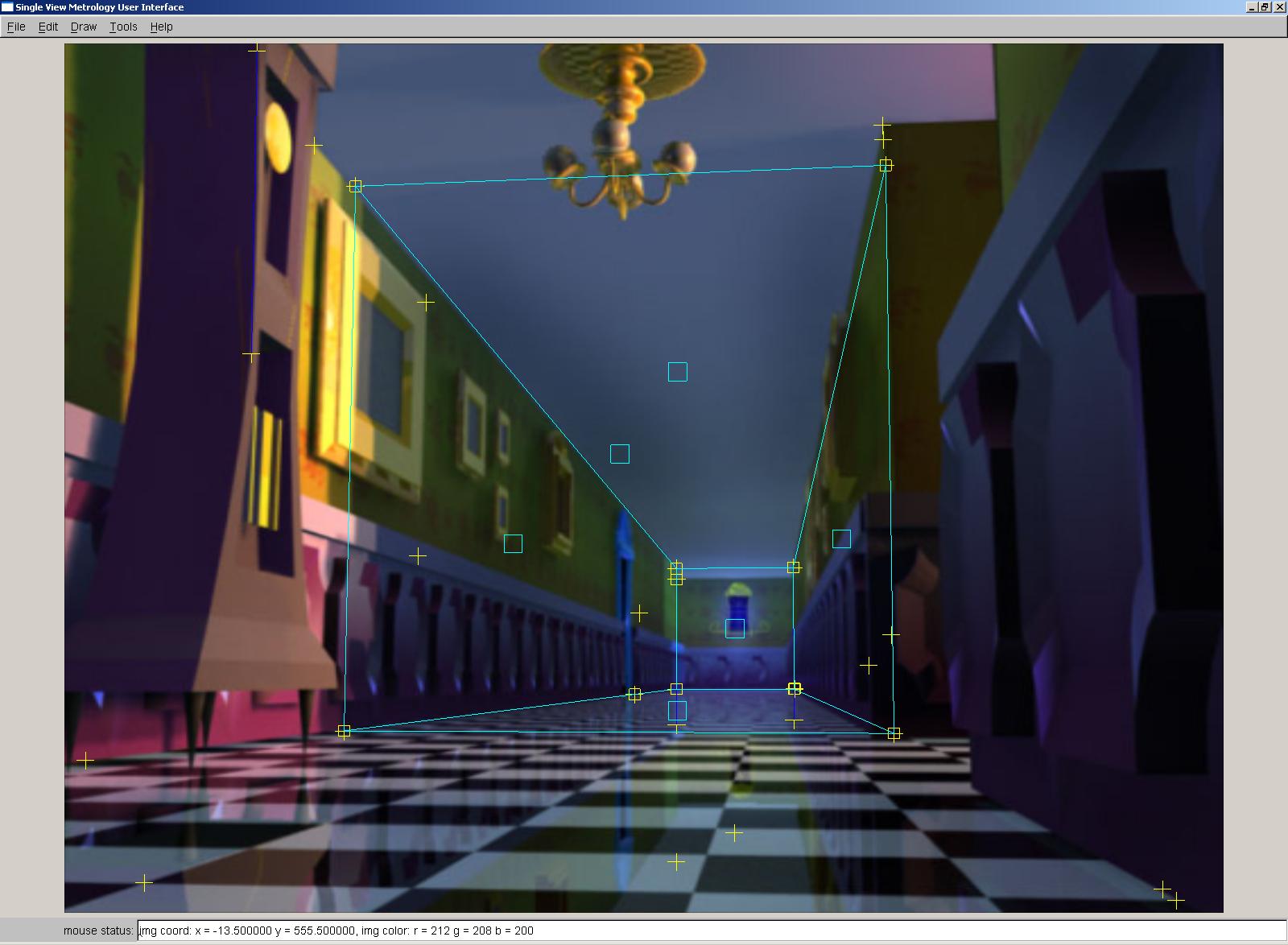Minimize the Single View Metrology window
This screenshot has width=1288, height=945.
click(1252, 6)
